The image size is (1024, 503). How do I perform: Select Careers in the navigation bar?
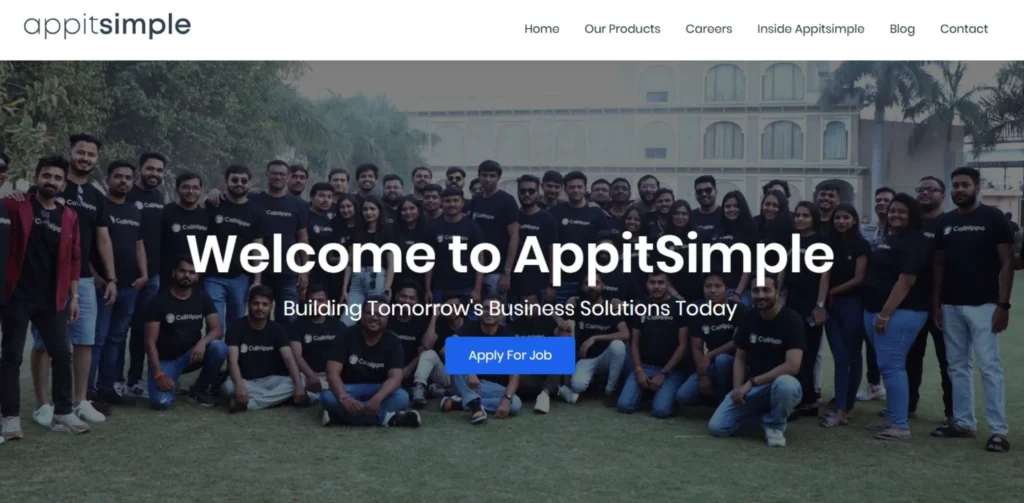[x=709, y=29]
